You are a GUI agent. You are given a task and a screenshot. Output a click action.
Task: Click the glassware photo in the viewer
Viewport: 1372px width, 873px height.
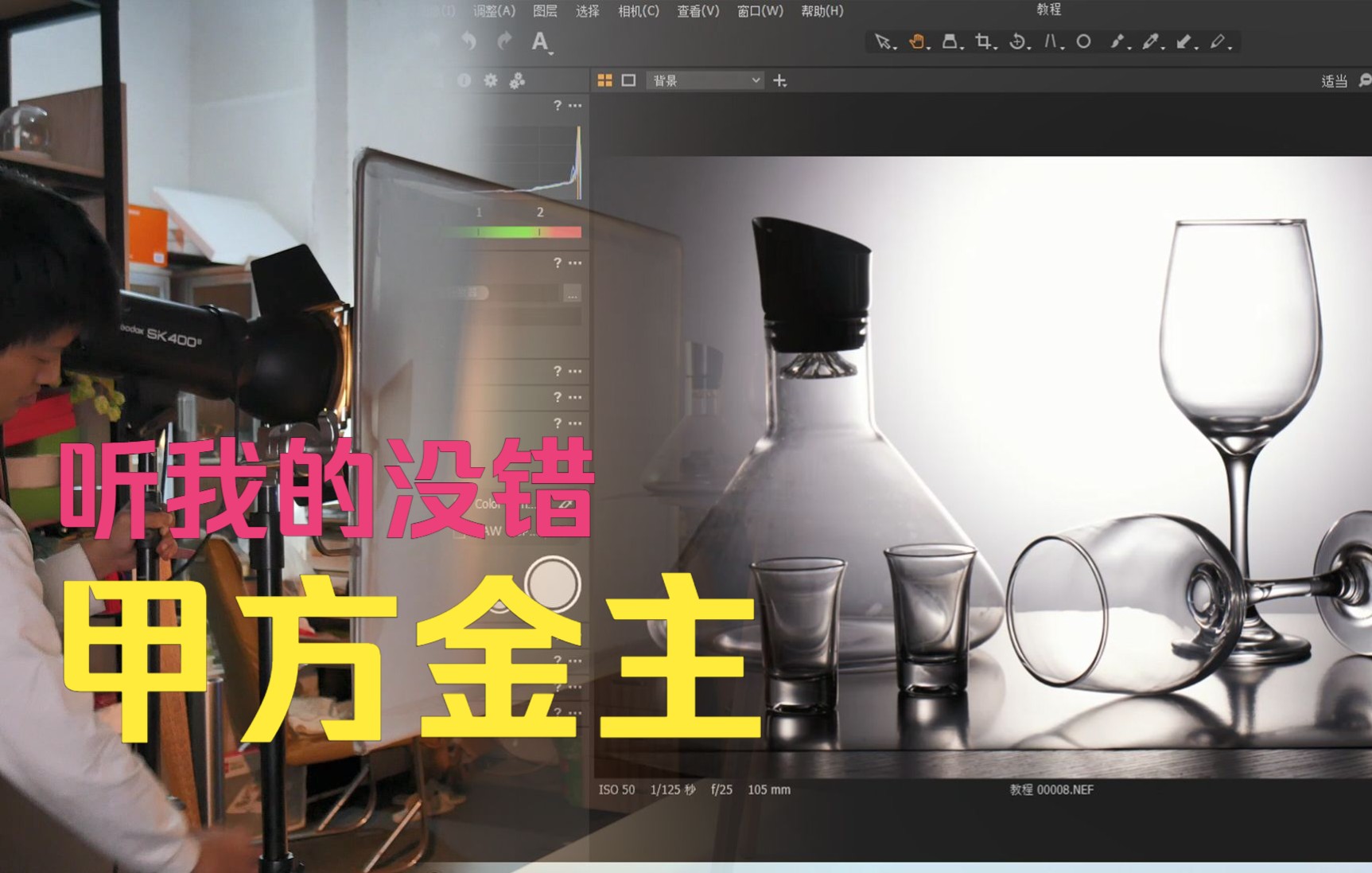pyautogui.click(x=982, y=466)
